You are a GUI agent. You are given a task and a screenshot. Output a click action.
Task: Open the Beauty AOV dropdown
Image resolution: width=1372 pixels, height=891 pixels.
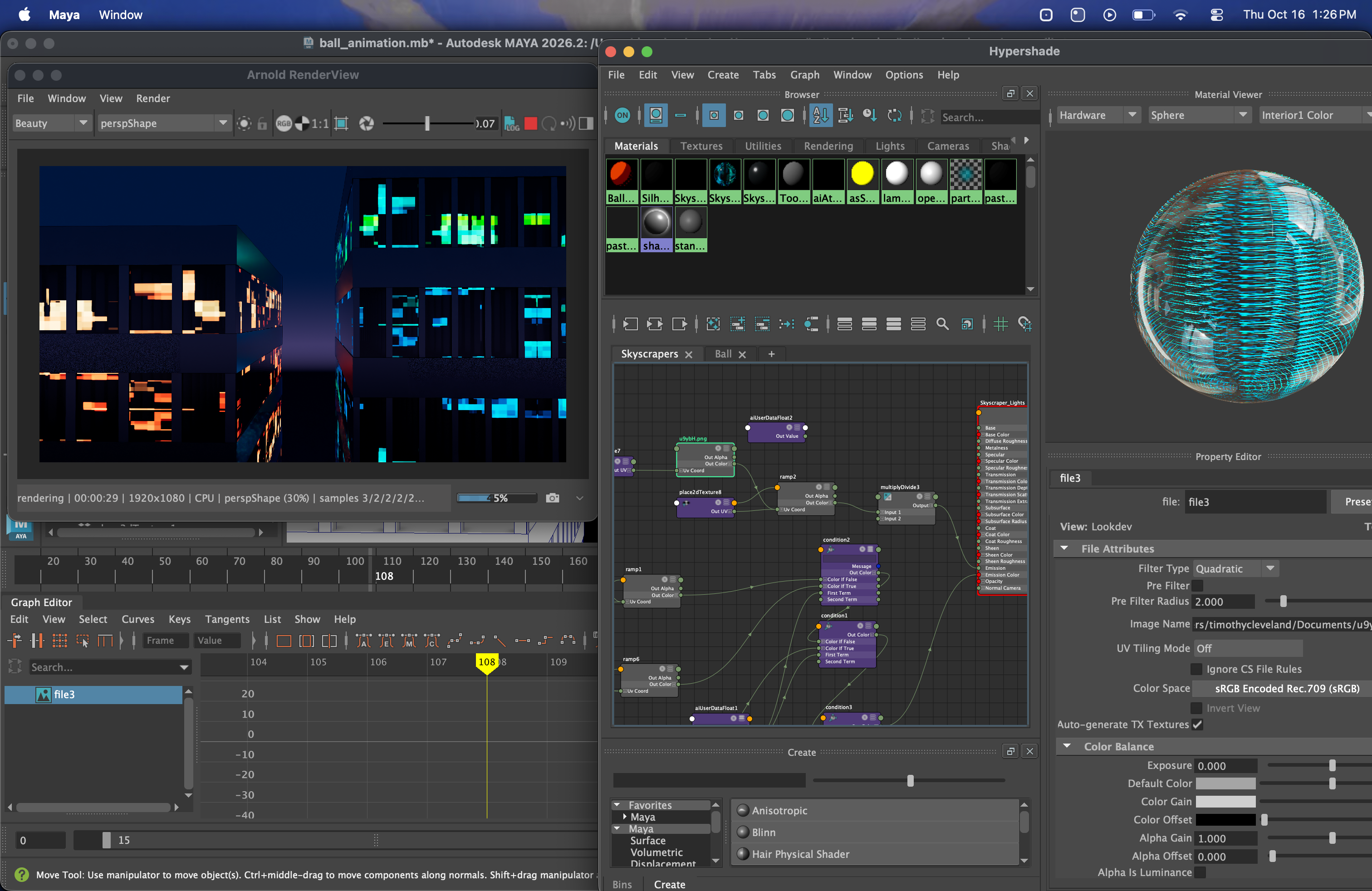point(51,123)
